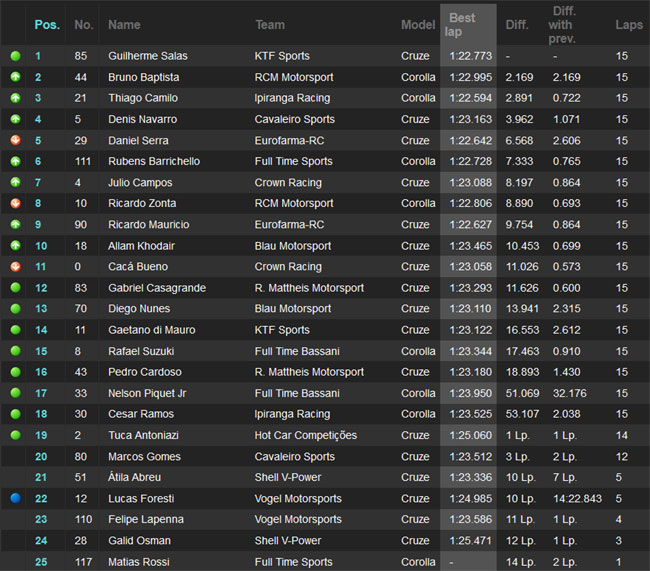650x571 pixels.
Task: Click the green arrow in Julio Campos row
Action: pos(15,182)
